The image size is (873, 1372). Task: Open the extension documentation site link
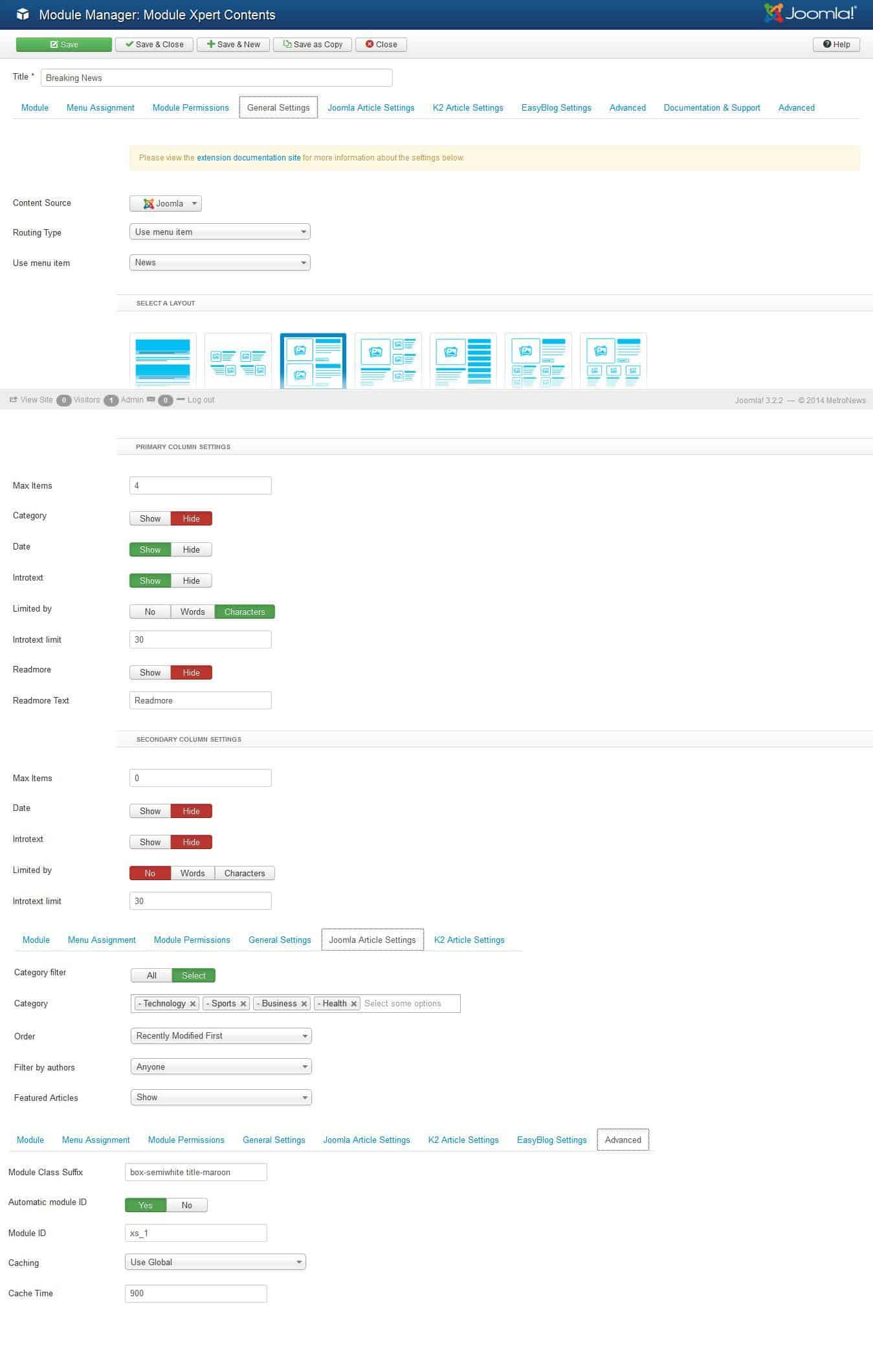tap(249, 158)
